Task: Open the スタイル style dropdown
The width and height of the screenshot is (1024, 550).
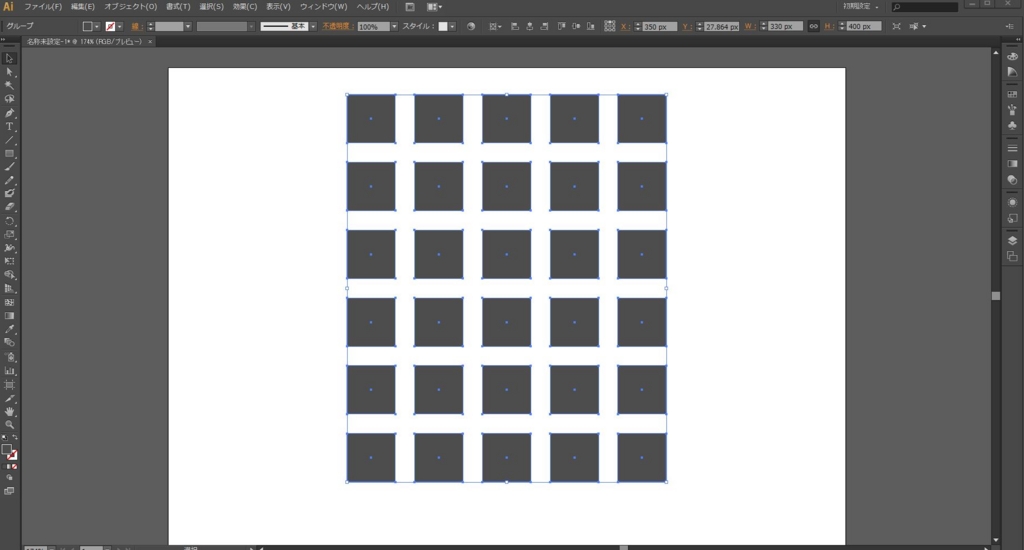Action: 452,27
